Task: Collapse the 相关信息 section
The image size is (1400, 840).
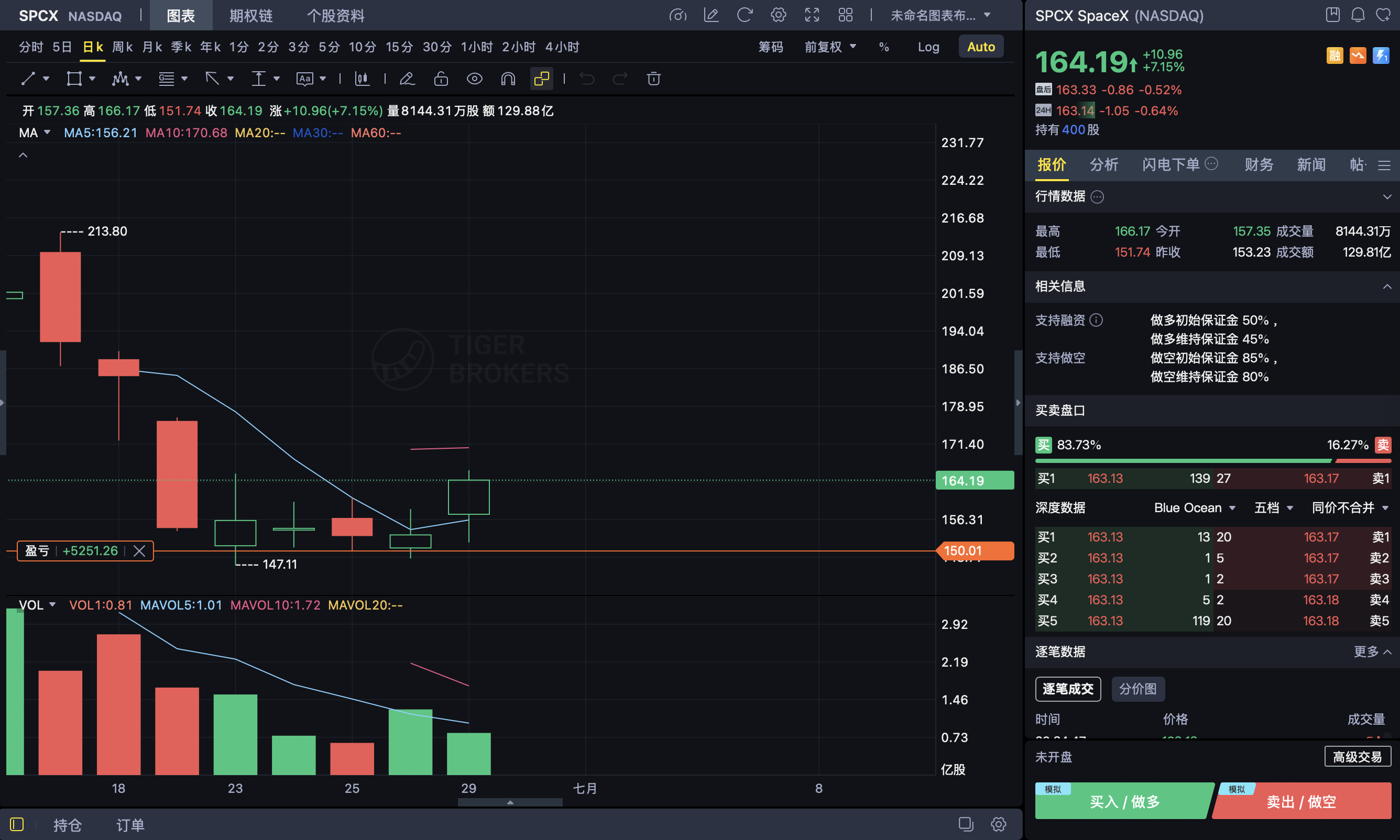Action: tap(1387, 286)
